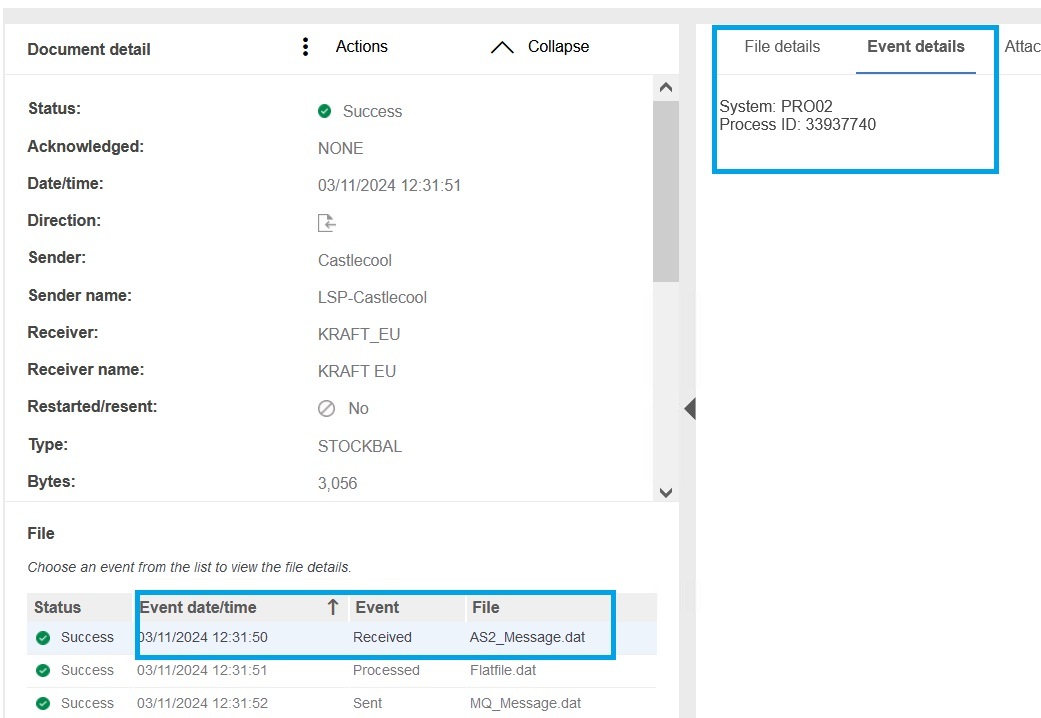Click the Processed row green check icon
The width and height of the screenshot is (1041, 718).
click(43, 670)
